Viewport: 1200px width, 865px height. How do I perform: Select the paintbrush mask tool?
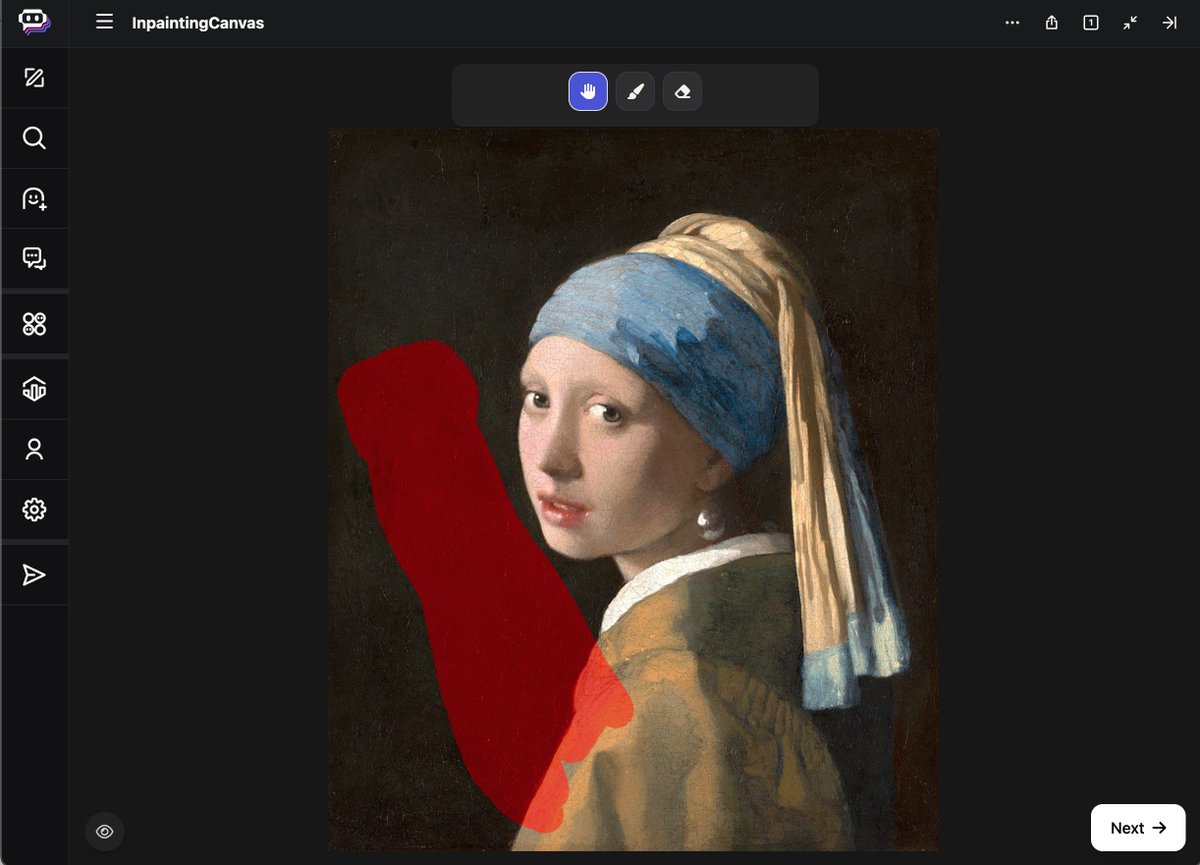tap(635, 92)
